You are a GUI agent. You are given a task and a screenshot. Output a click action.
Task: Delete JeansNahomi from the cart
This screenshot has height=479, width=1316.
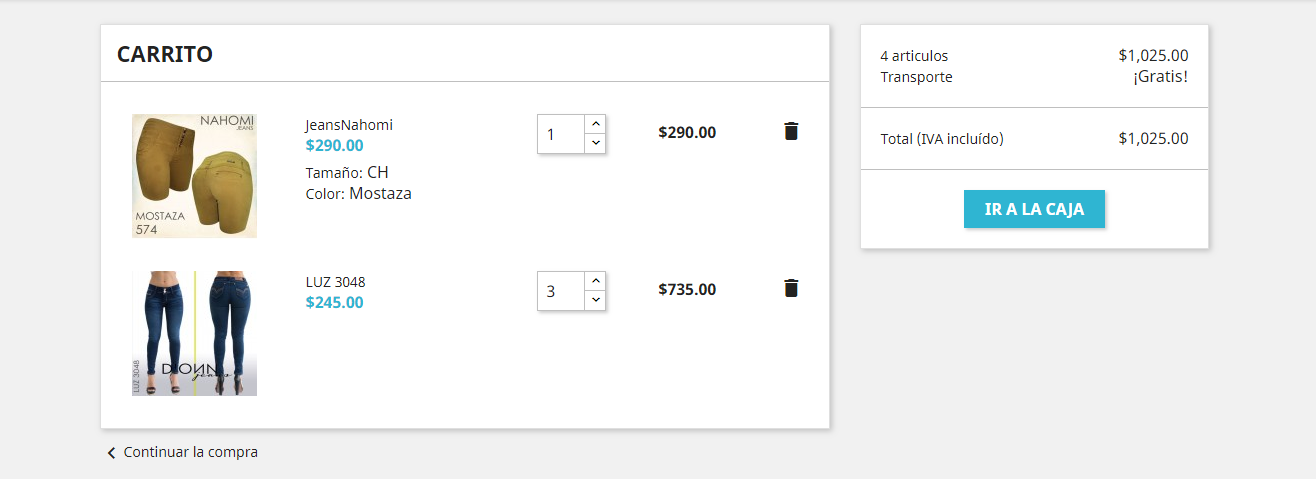tap(791, 131)
